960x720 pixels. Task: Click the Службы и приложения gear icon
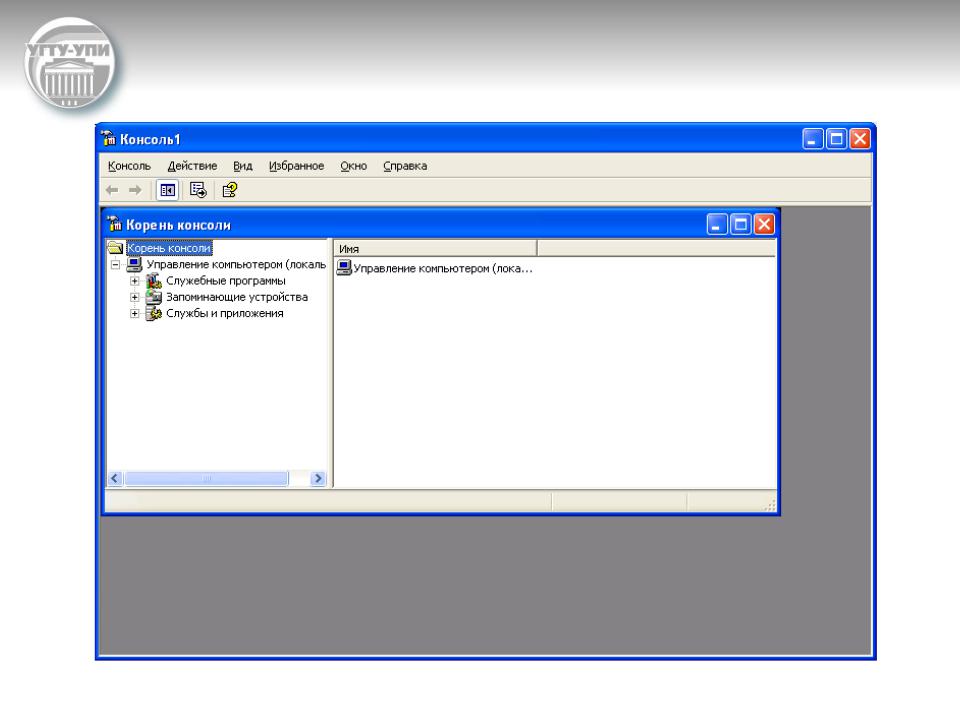point(154,313)
